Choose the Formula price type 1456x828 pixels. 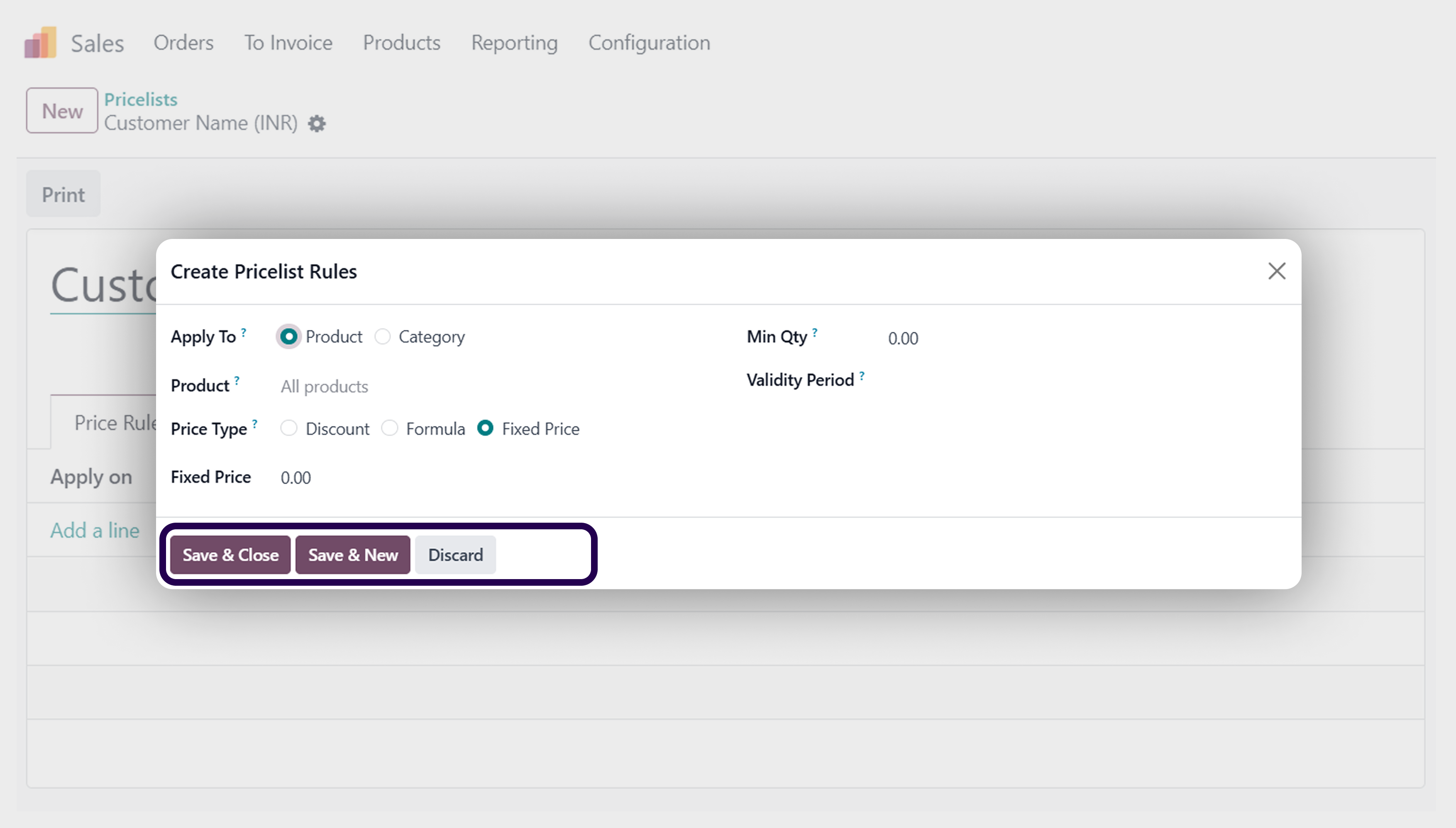pos(390,428)
